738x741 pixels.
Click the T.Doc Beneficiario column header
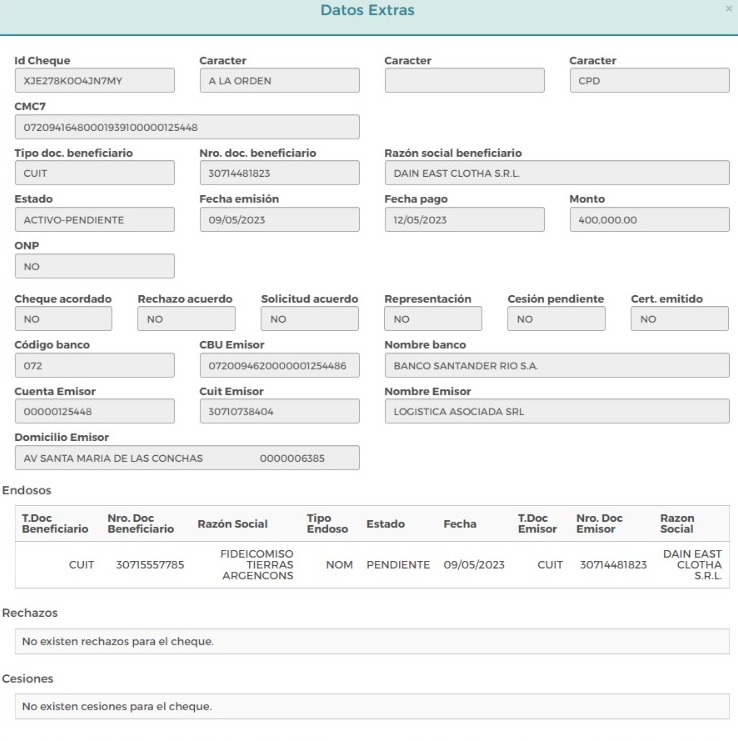pos(55,523)
